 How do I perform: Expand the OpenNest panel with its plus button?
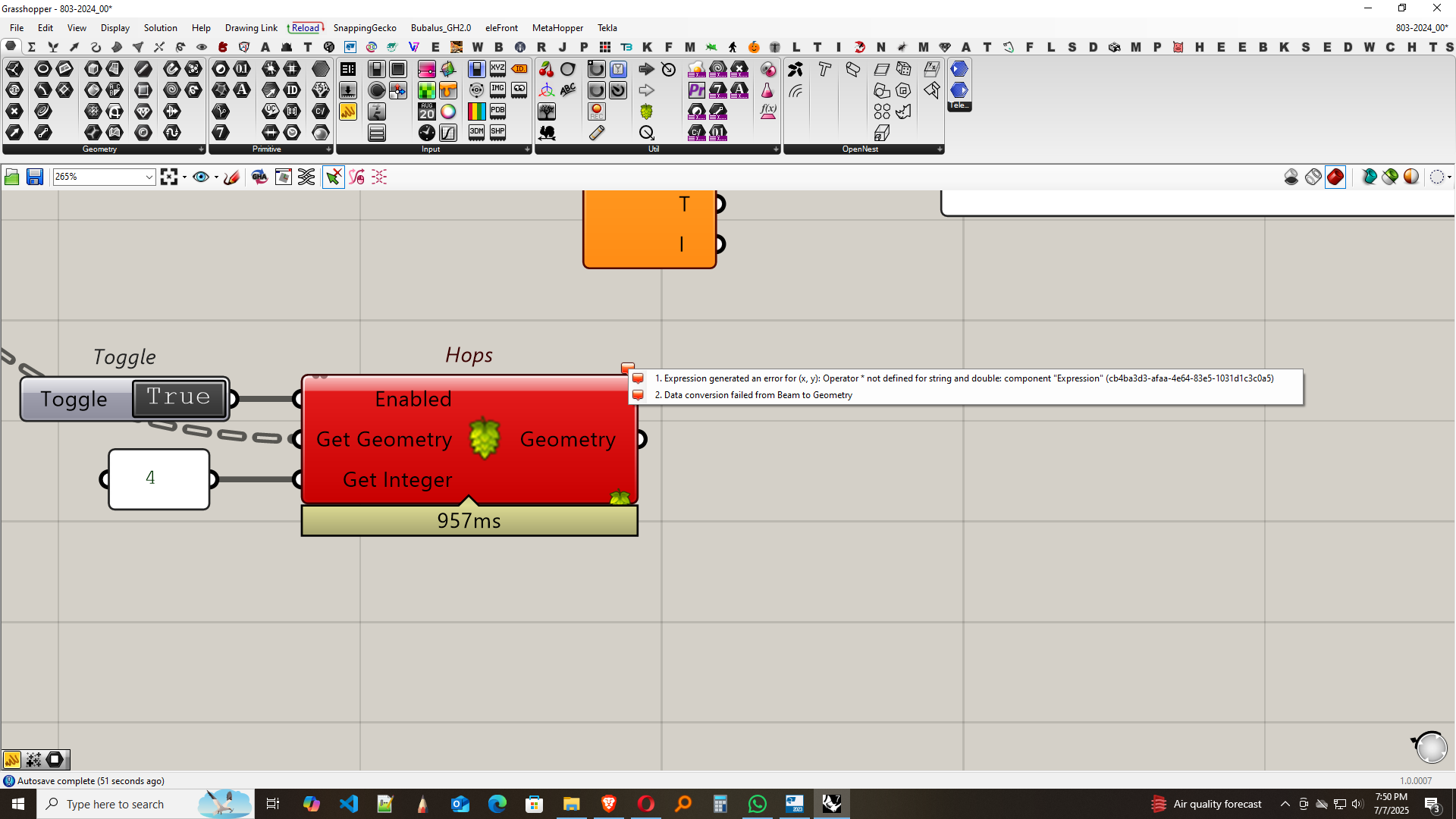(x=940, y=149)
